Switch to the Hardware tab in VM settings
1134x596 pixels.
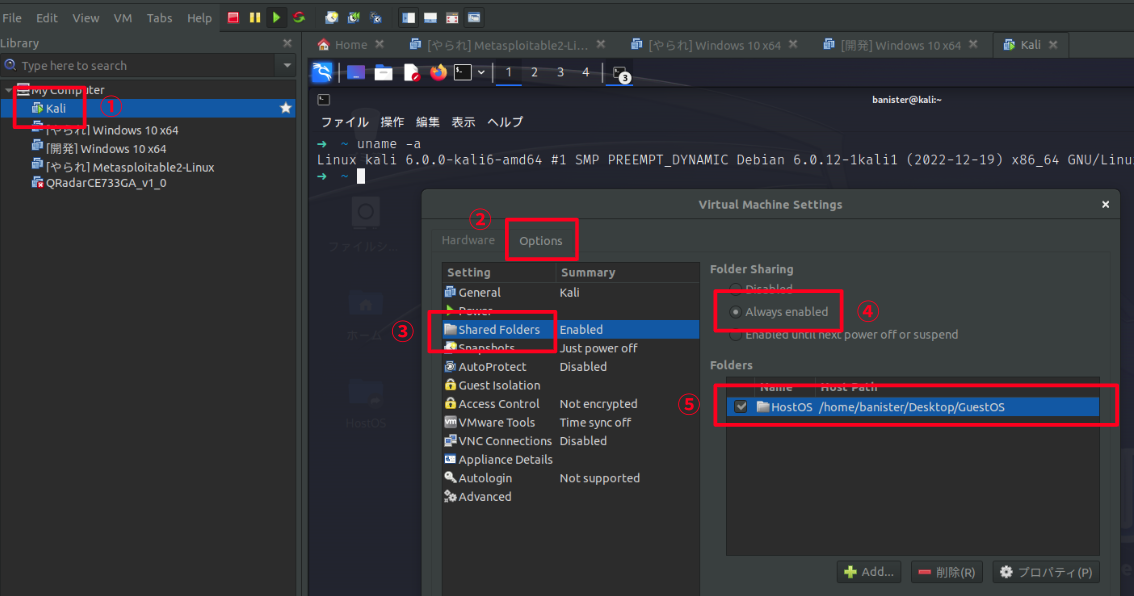point(468,240)
